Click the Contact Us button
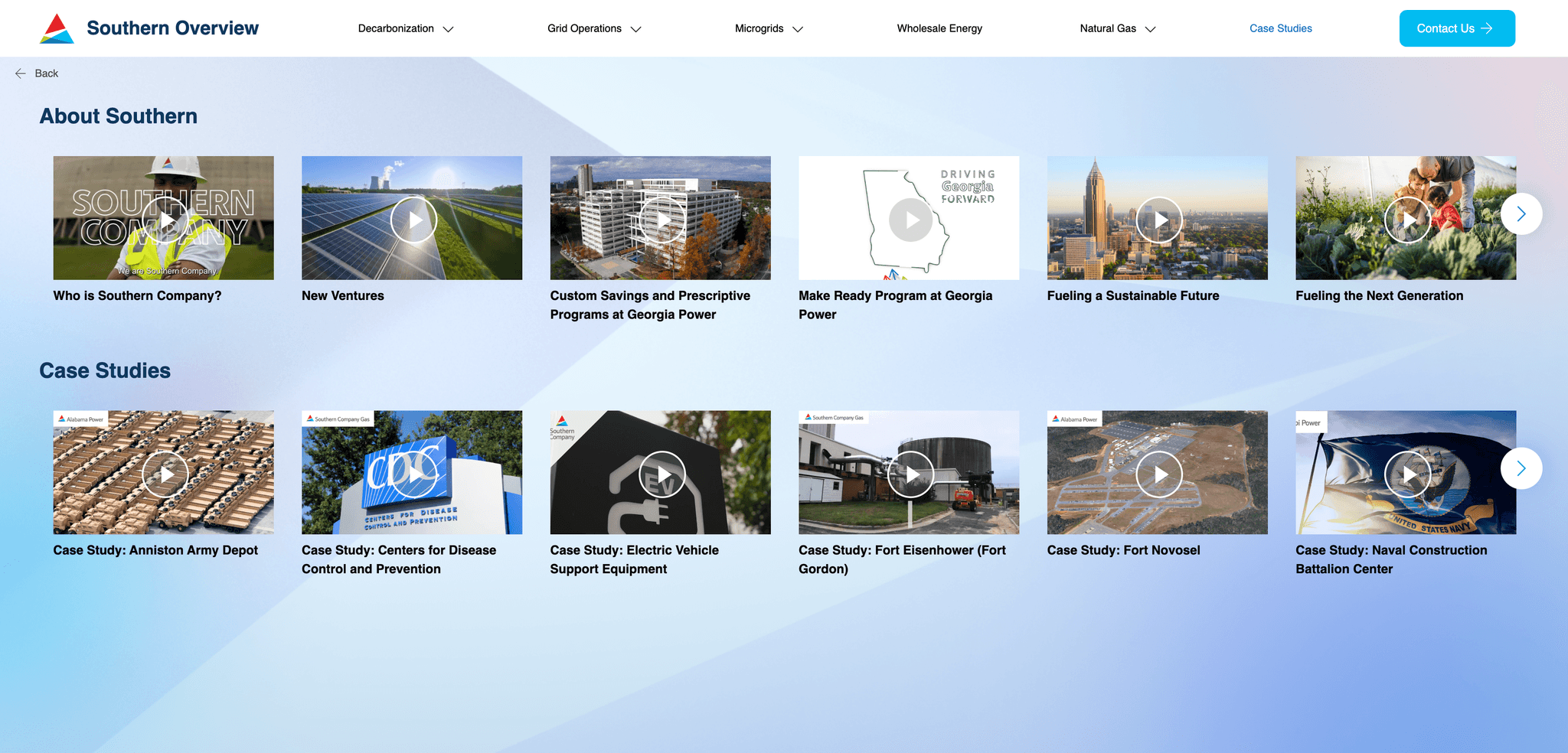Image resolution: width=1568 pixels, height=753 pixels. click(1457, 28)
